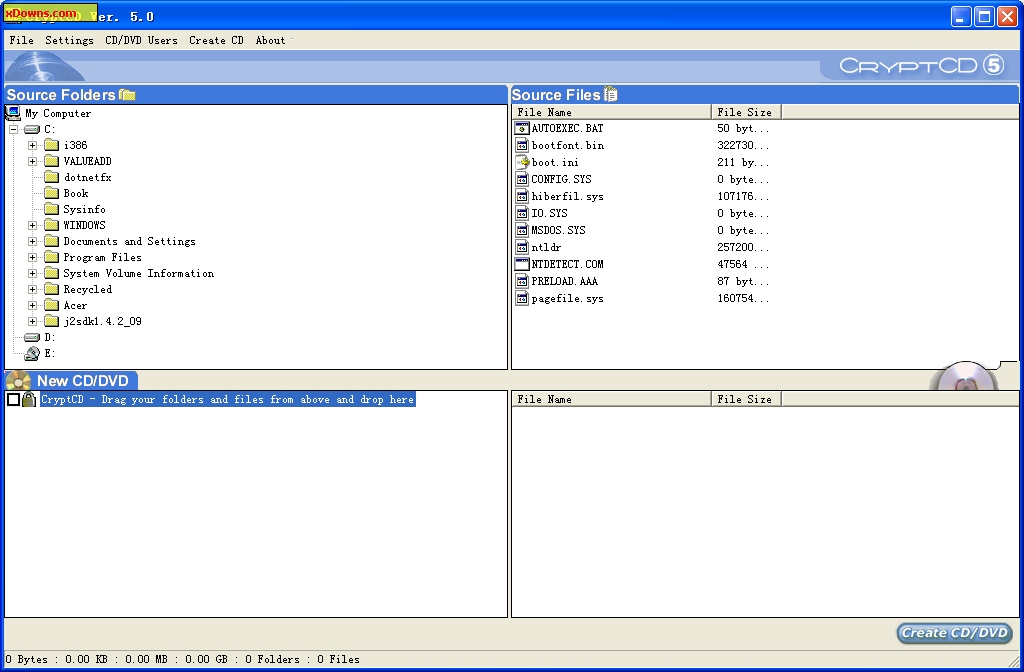The height and width of the screenshot is (672, 1024).
Task: Check the CryptCD root checkbox
Action: [x=13, y=399]
